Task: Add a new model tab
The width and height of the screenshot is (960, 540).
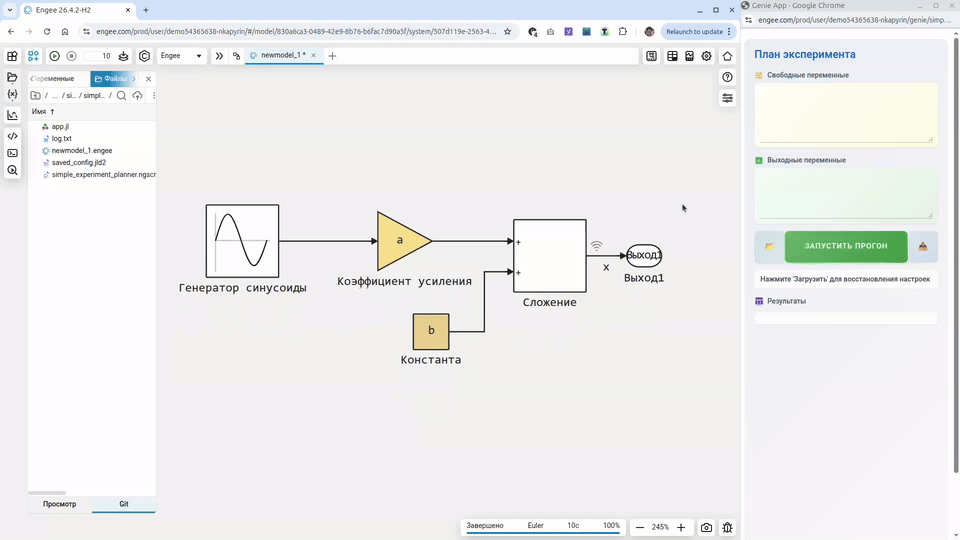Action: pyautogui.click(x=332, y=56)
